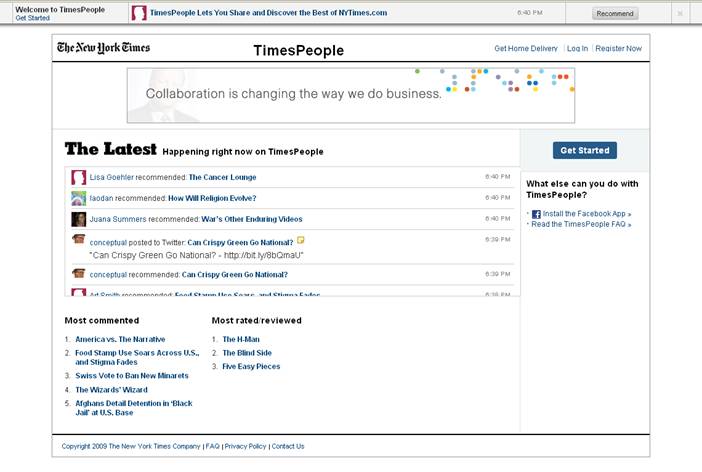Click the Contact Us footer link
This screenshot has width=702, height=472.
click(288, 446)
